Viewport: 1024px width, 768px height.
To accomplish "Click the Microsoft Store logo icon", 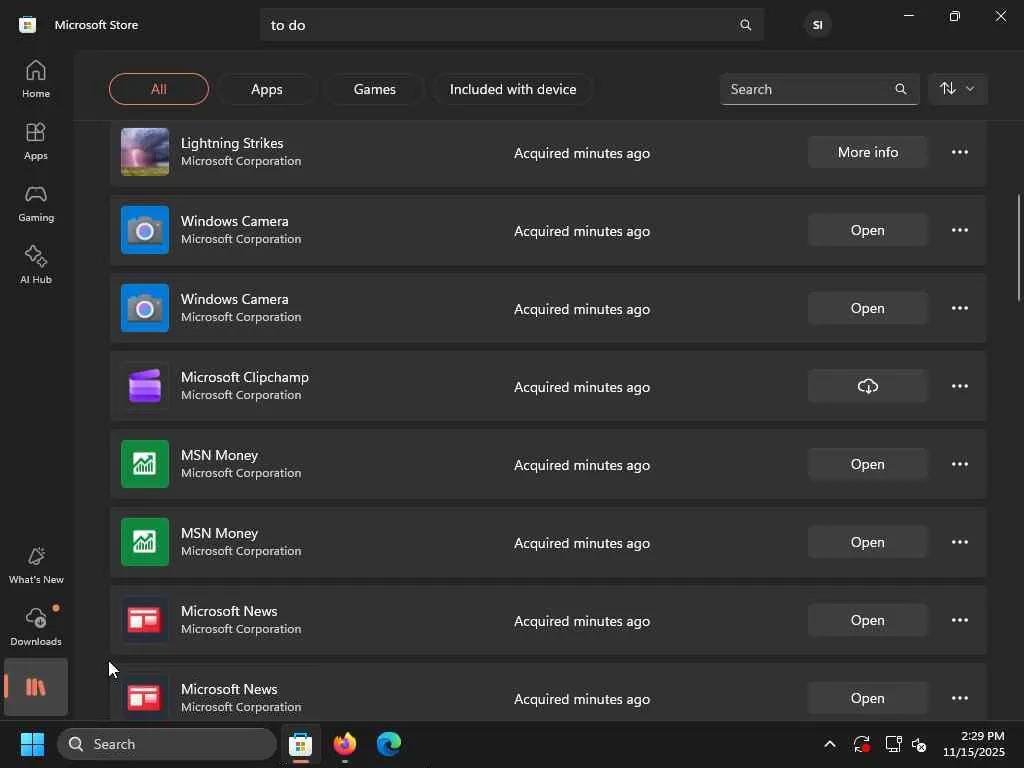I will (x=27, y=25).
